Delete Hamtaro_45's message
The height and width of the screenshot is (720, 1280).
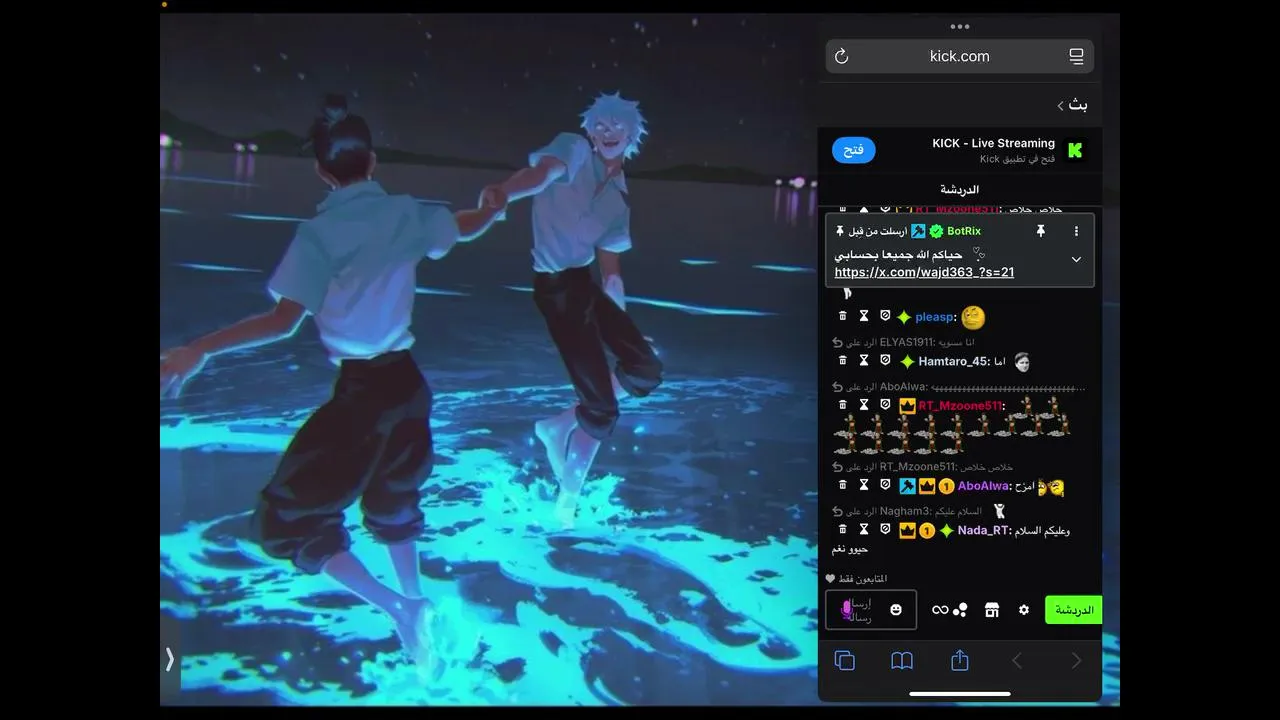(842, 361)
